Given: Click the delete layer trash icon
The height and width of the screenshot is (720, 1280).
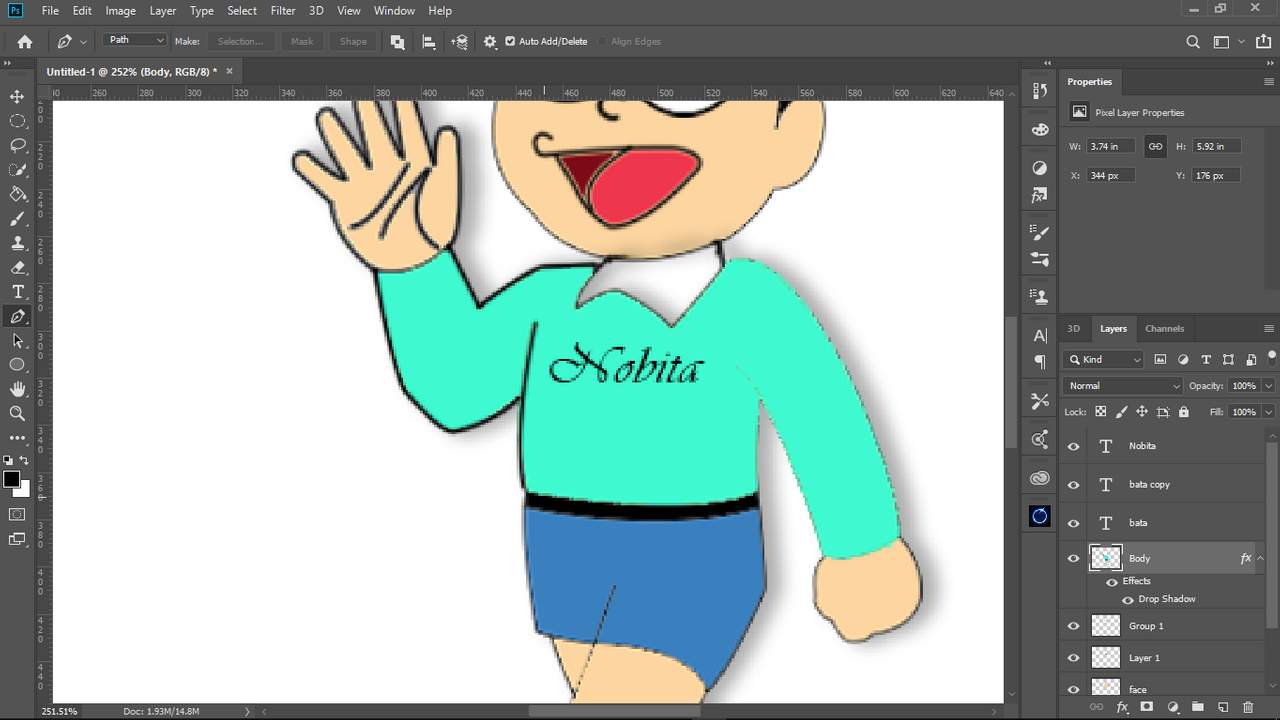Looking at the screenshot, I should (1248, 707).
